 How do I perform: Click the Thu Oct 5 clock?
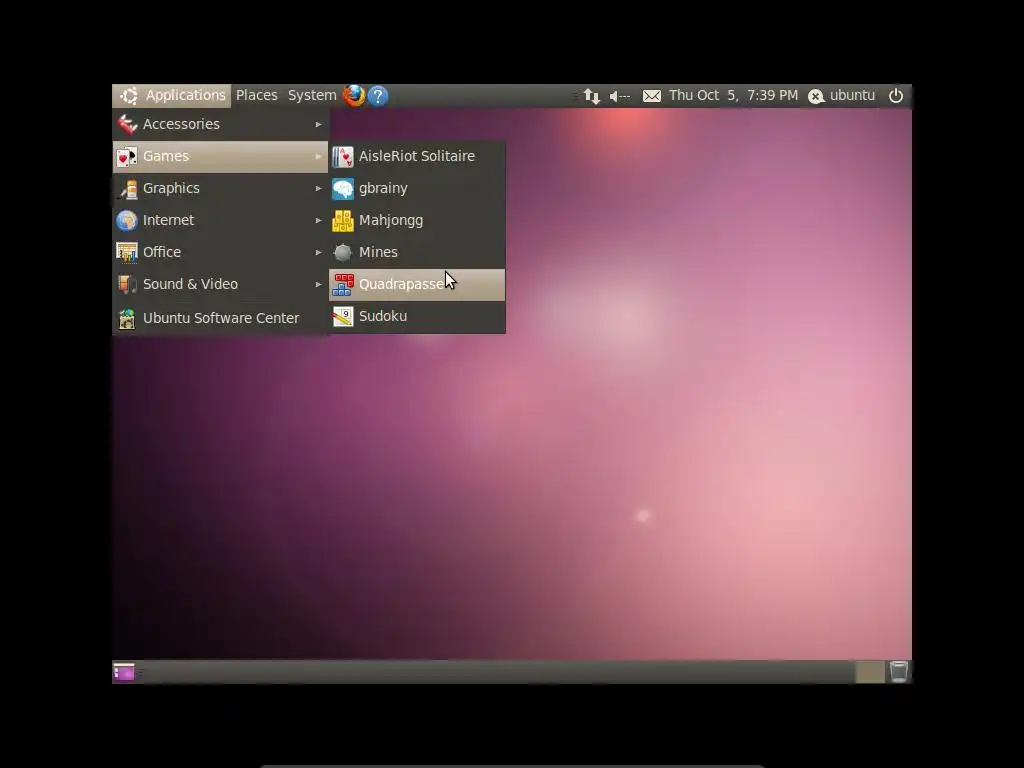click(x=733, y=95)
